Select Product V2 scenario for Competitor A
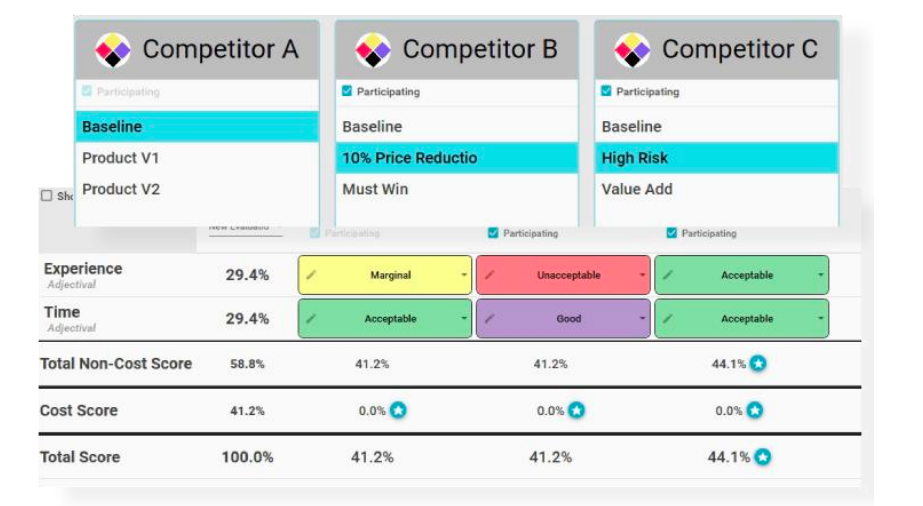The height and width of the screenshot is (506, 923). click(x=121, y=189)
